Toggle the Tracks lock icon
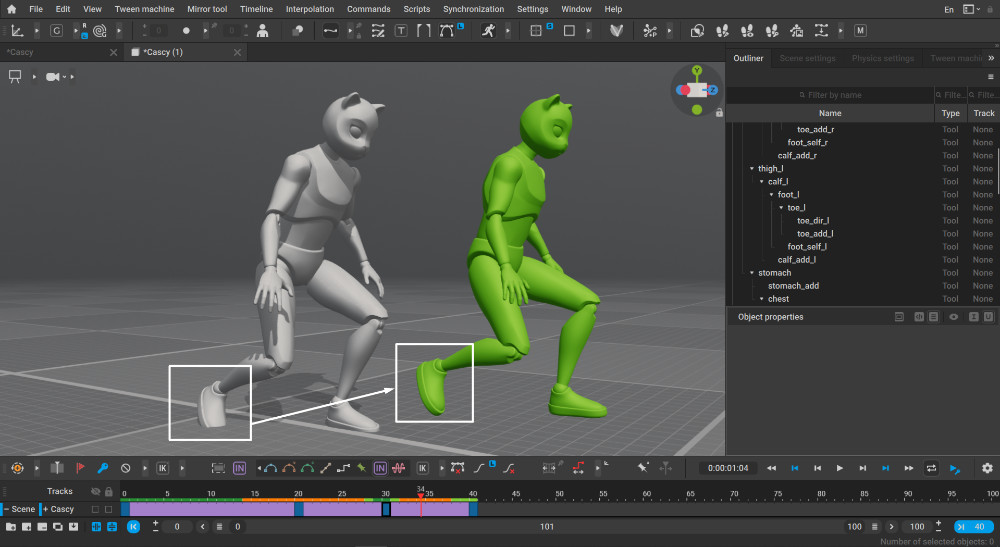This screenshot has width=1000, height=547. [109, 492]
